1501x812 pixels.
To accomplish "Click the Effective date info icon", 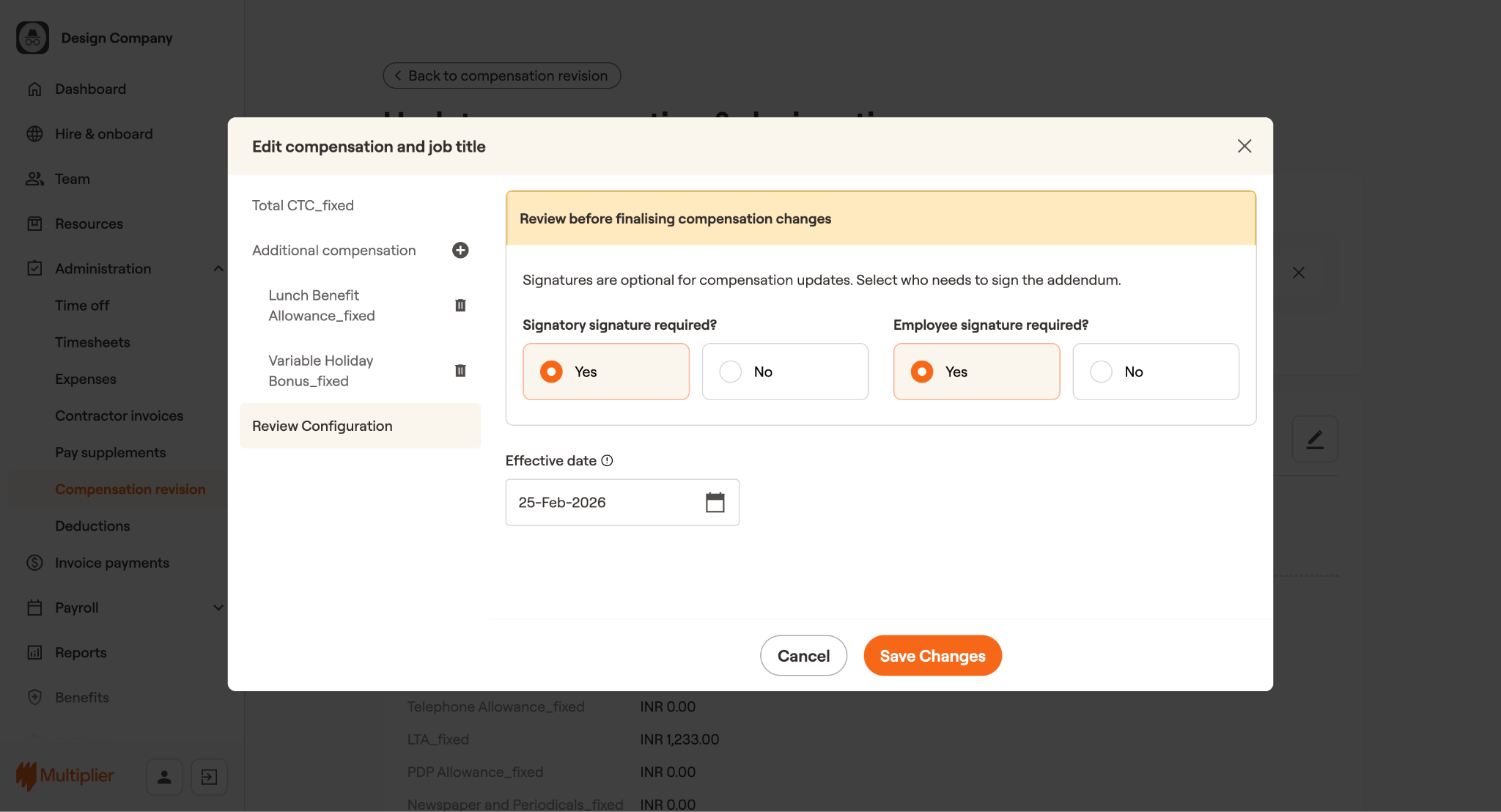I will (x=607, y=461).
